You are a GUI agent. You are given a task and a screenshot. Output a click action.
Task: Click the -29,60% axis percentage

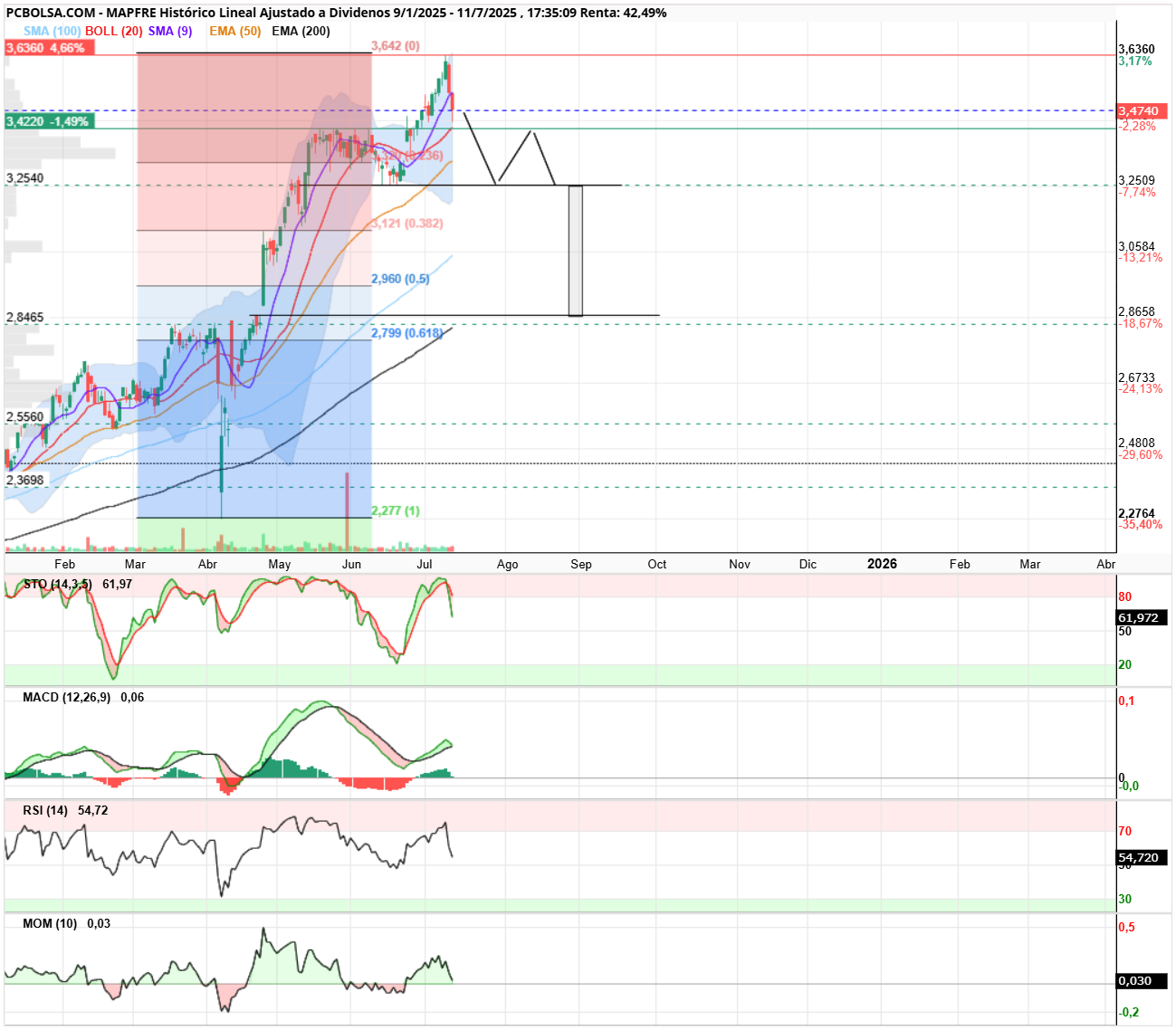[1141, 455]
